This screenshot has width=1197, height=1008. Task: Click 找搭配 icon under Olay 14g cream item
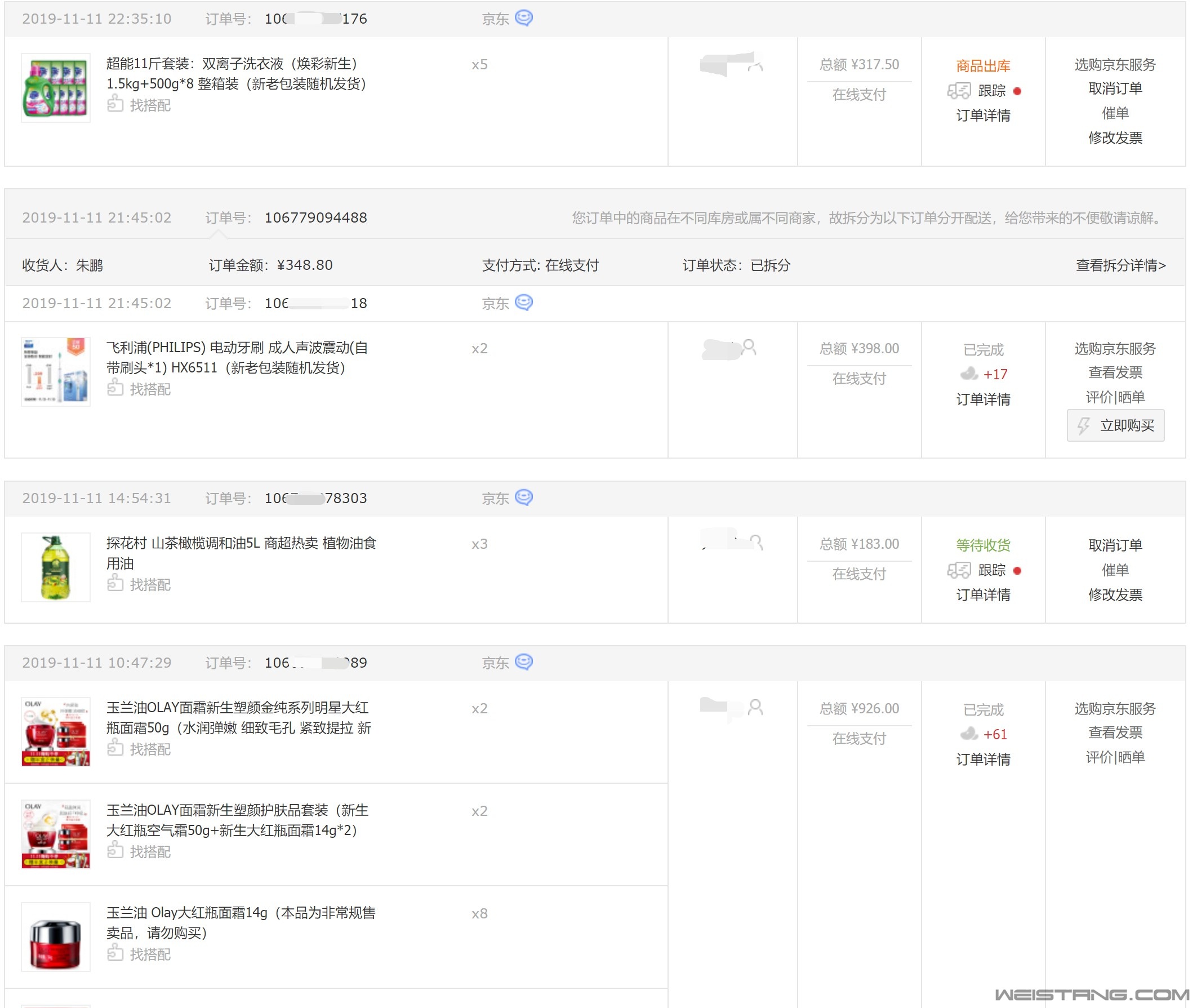coord(115,953)
